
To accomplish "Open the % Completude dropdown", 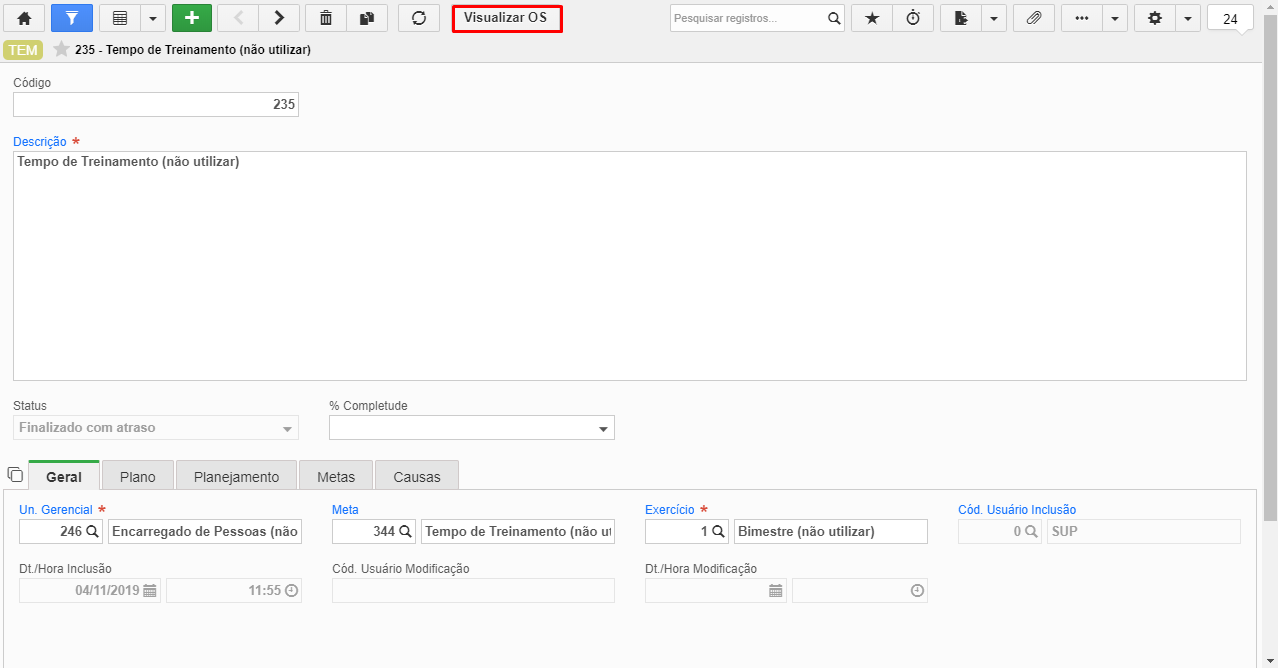I will 472,428.
